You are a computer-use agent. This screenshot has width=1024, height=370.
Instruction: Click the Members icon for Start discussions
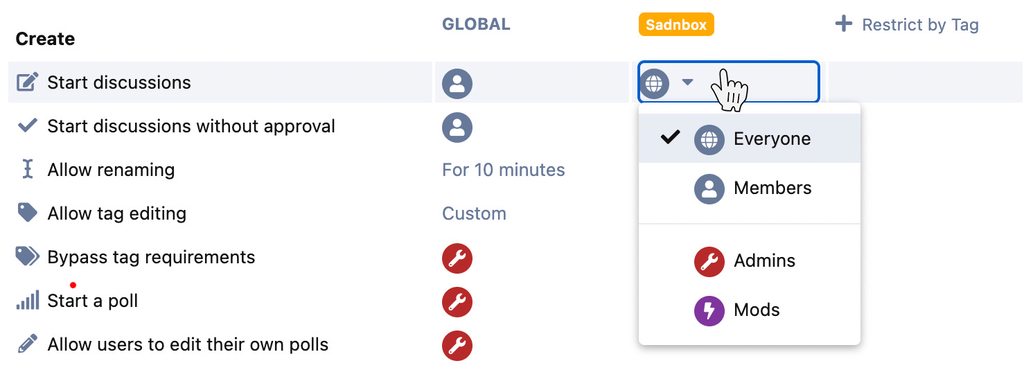[457, 84]
